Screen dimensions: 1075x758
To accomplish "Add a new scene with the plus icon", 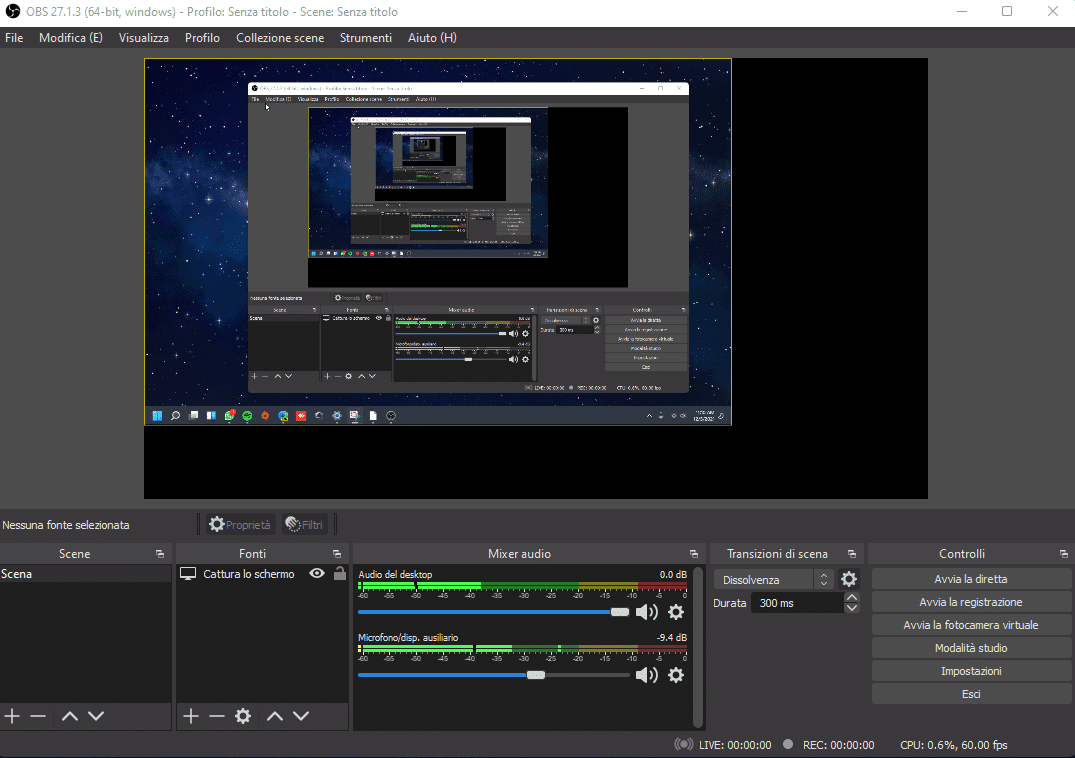I will 12,716.
